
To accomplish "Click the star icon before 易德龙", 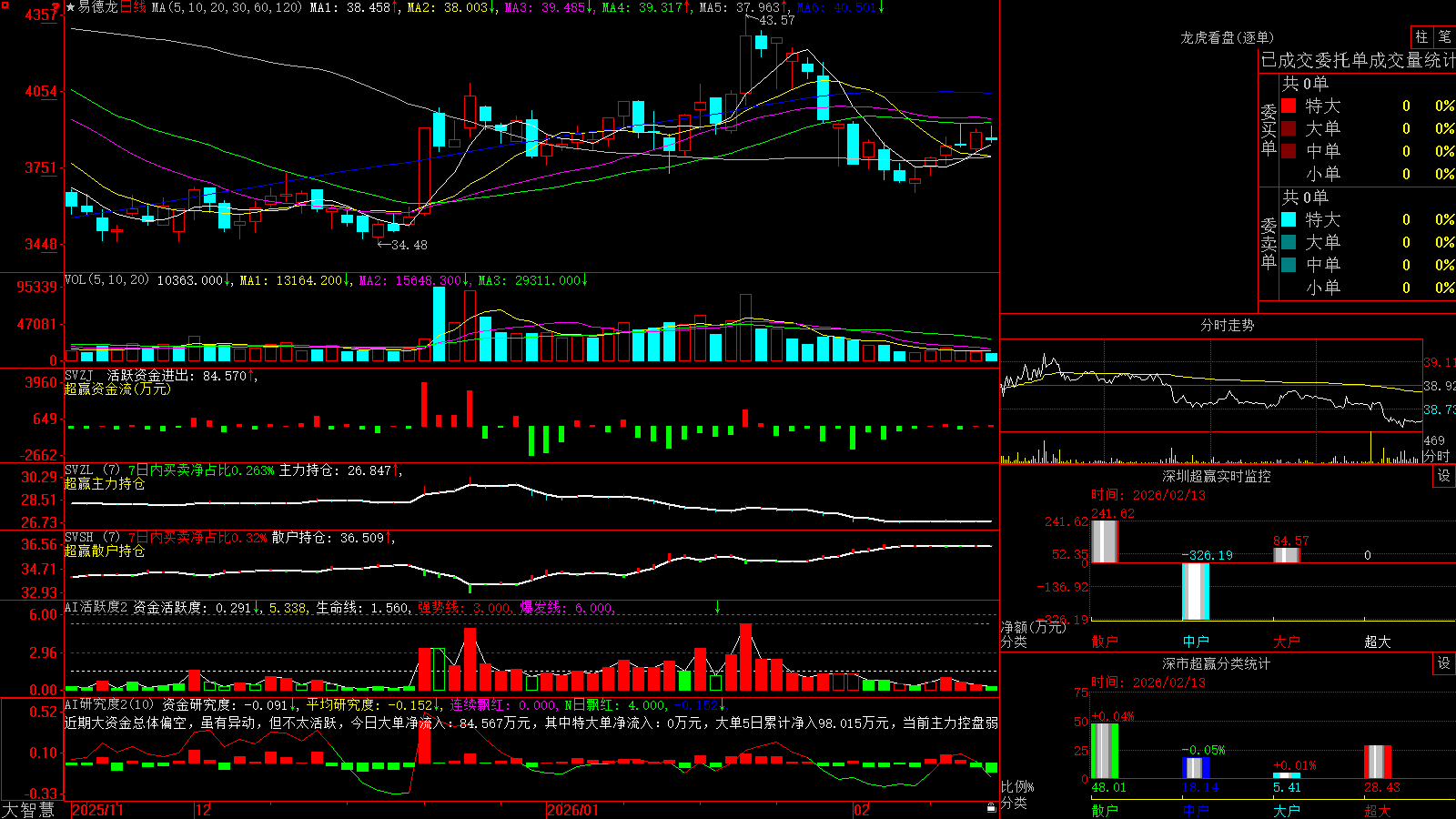I will tap(70, 7).
